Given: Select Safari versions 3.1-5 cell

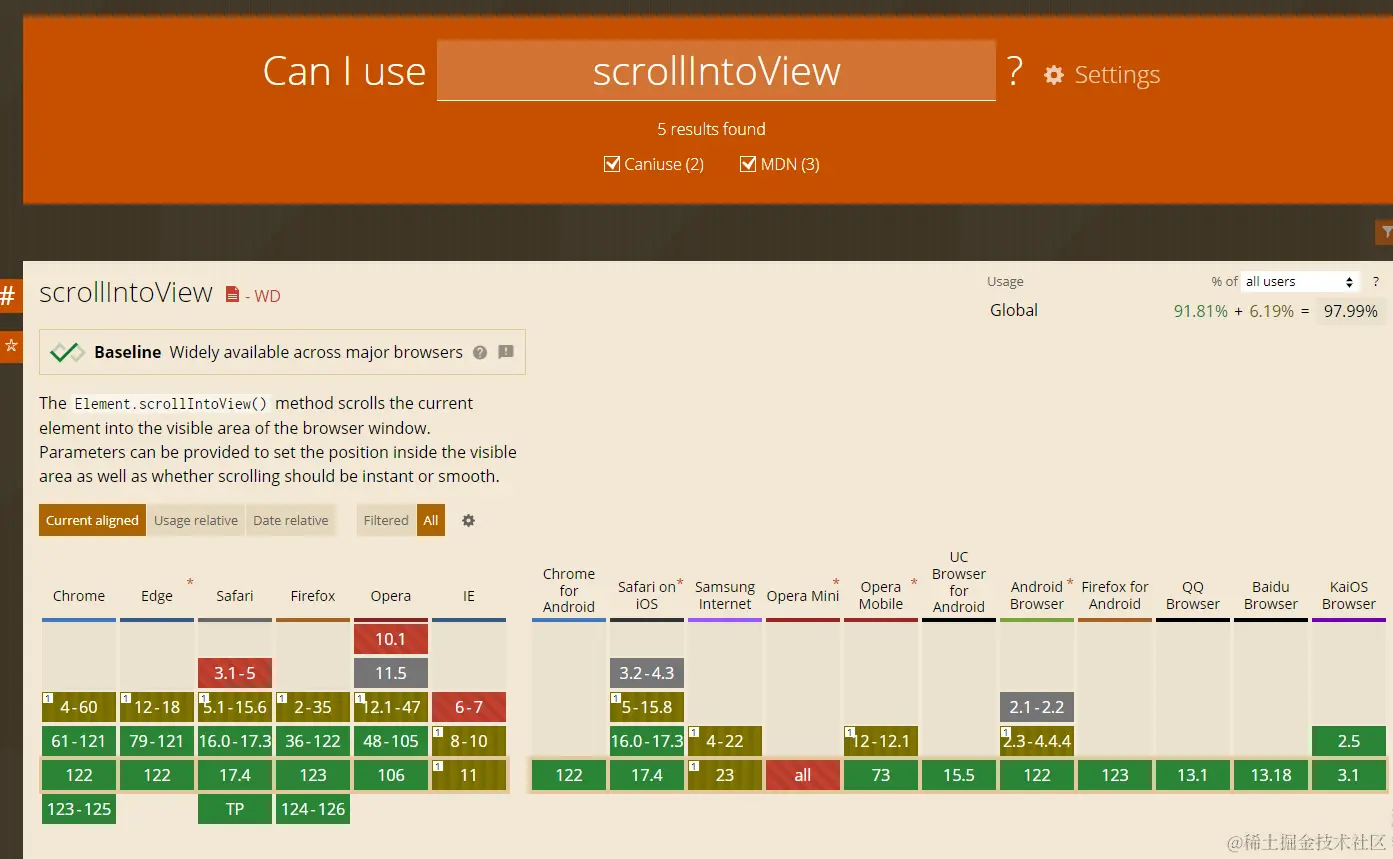Looking at the screenshot, I should click(235, 673).
